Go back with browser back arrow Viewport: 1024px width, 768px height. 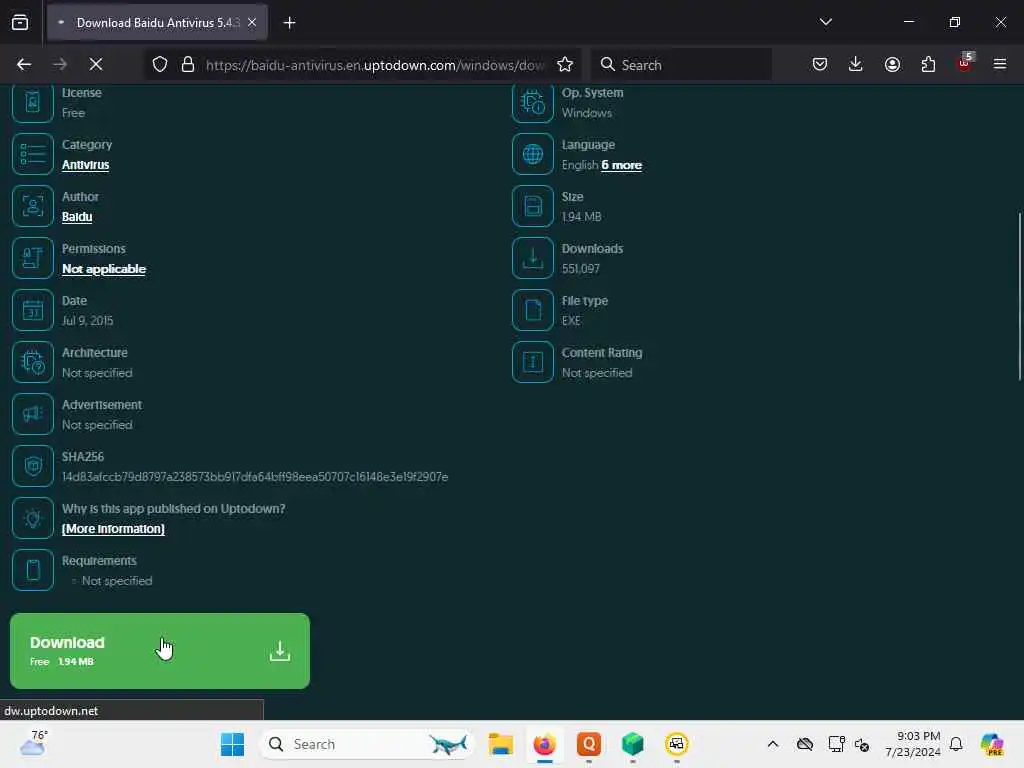(x=24, y=64)
